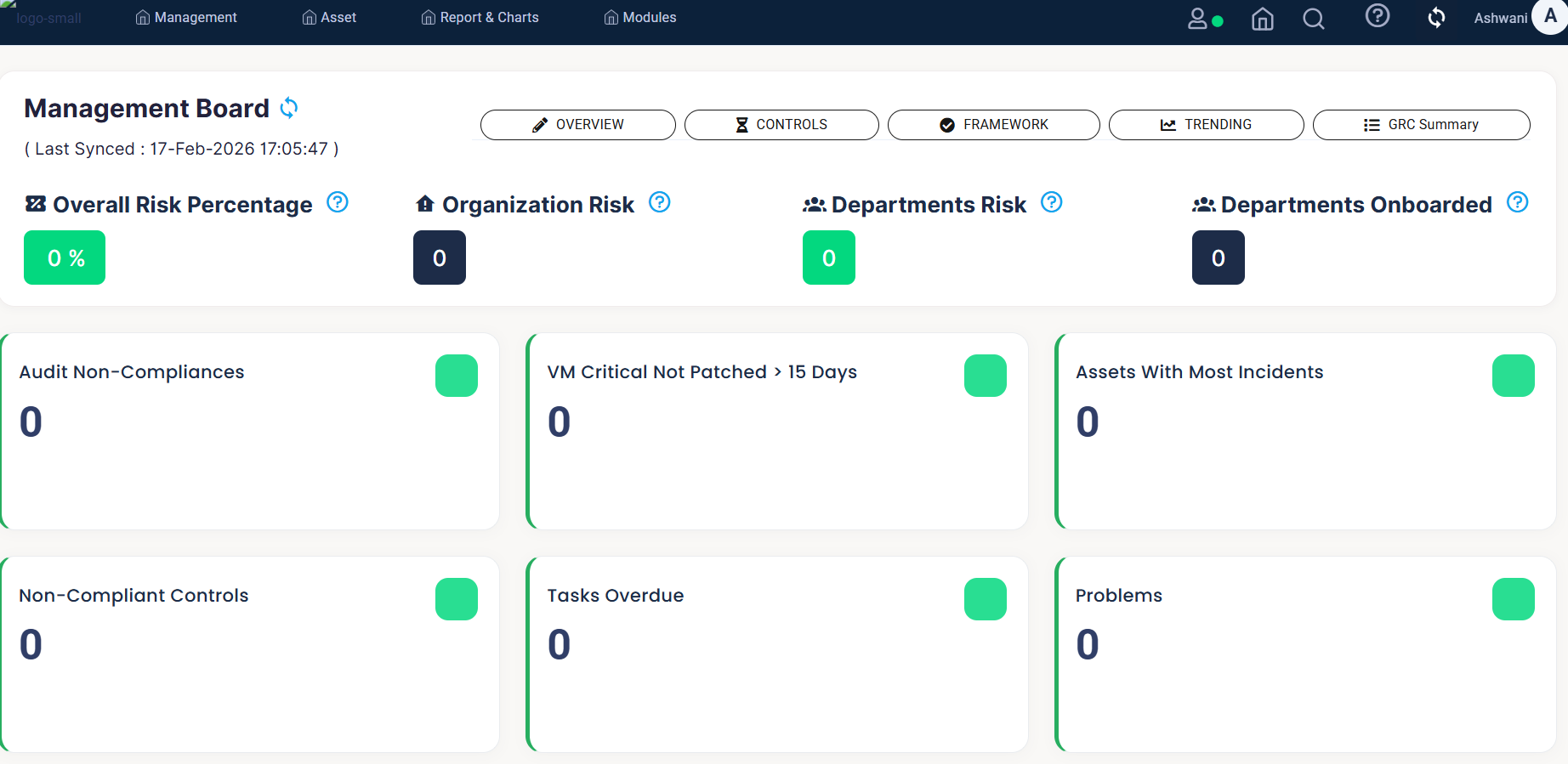Click green square on Tasks Overdue card
Viewport: 1568px width, 764px height.
tap(986, 599)
